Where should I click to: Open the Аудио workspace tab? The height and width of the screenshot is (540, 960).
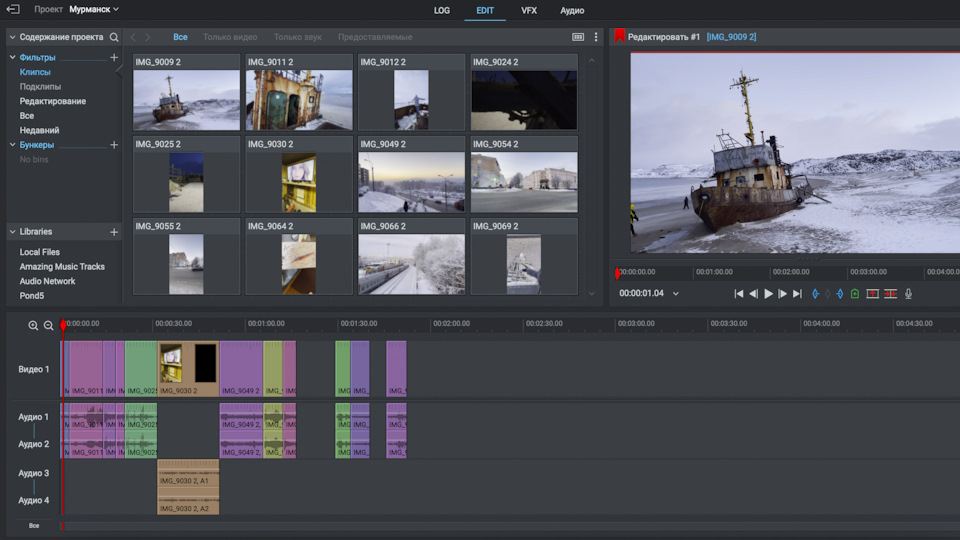[572, 10]
